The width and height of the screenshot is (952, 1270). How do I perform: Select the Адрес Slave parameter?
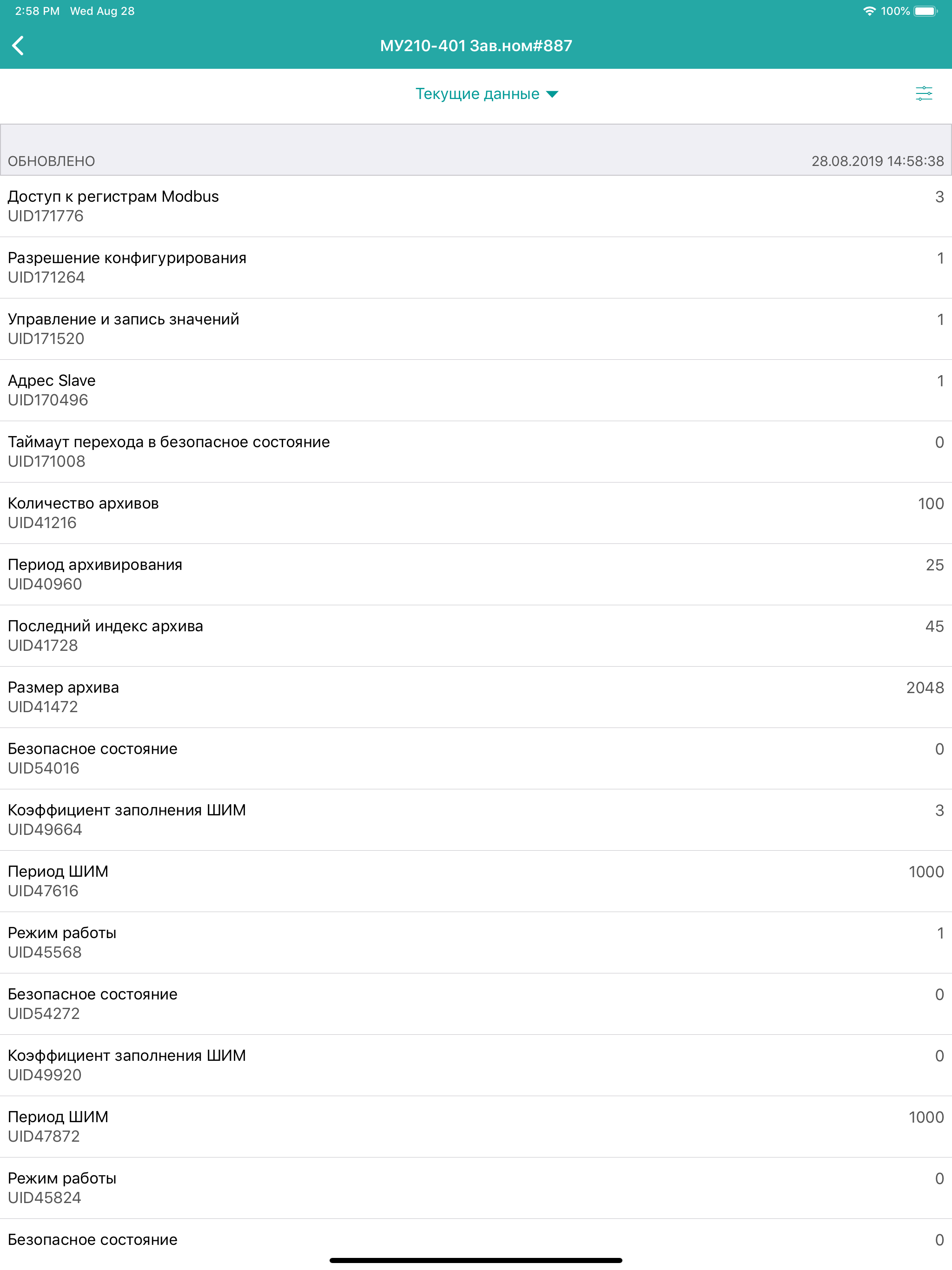pos(476,390)
